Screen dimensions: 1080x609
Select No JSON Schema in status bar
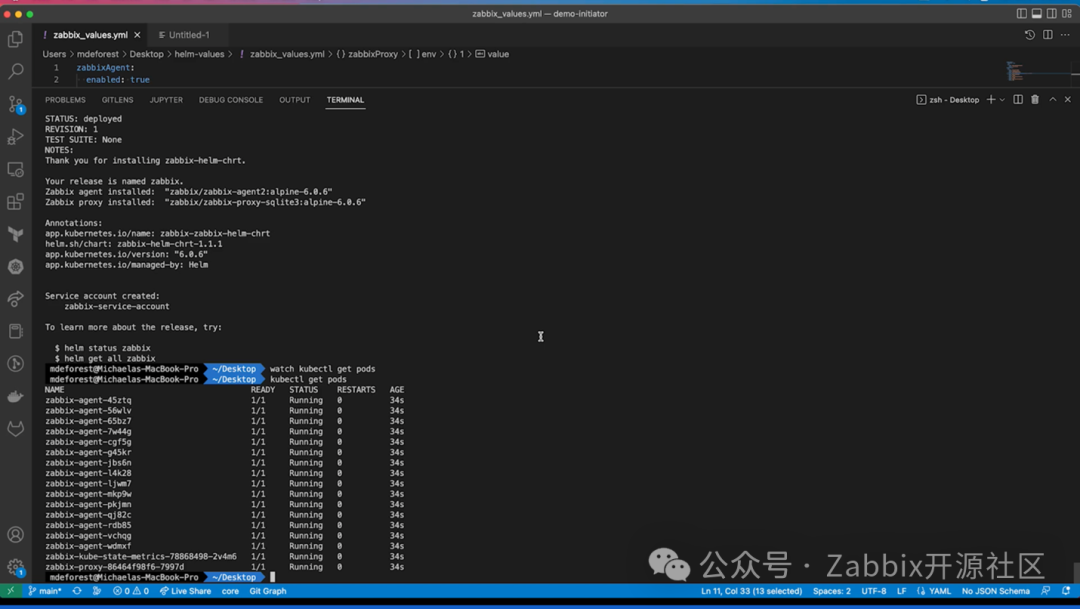(995, 591)
